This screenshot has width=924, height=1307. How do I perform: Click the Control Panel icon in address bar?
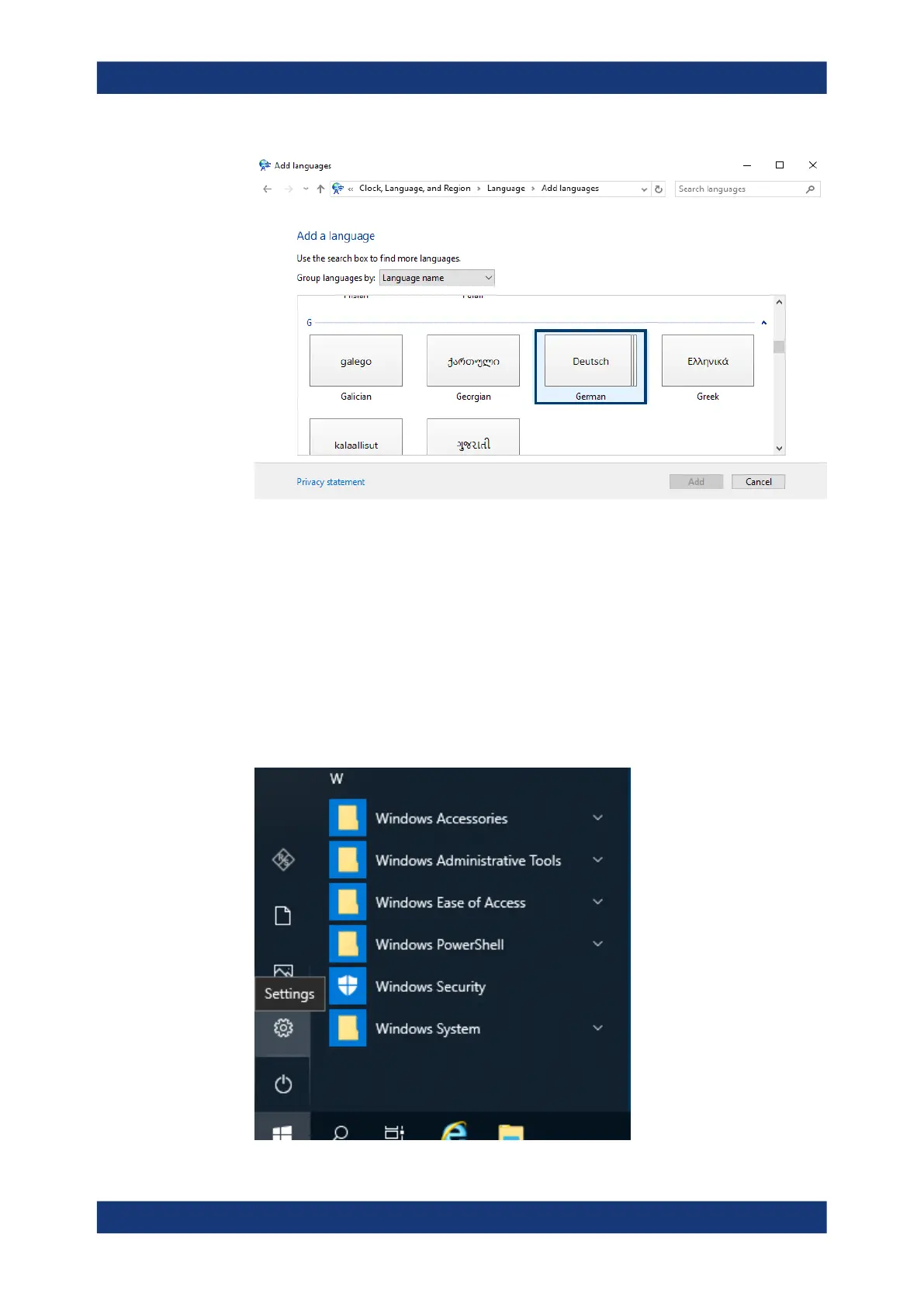point(337,188)
